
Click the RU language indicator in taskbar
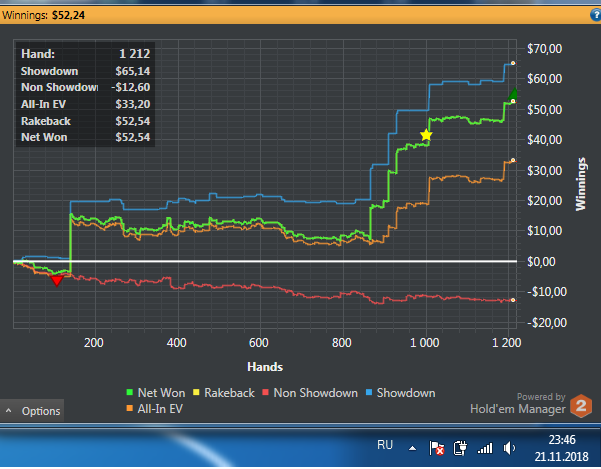[x=385, y=445]
